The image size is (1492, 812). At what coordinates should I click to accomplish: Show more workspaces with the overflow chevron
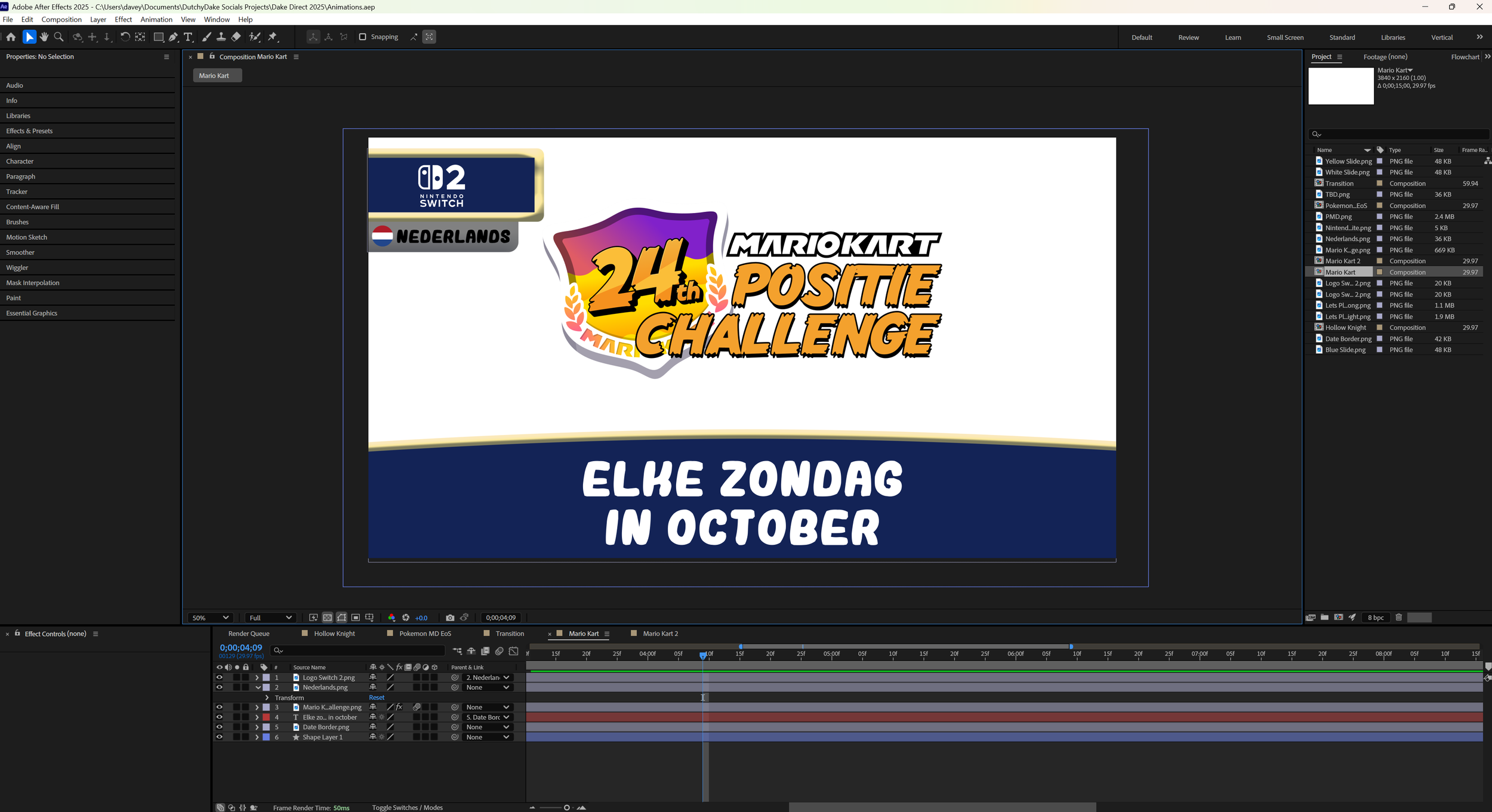point(1479,37)
